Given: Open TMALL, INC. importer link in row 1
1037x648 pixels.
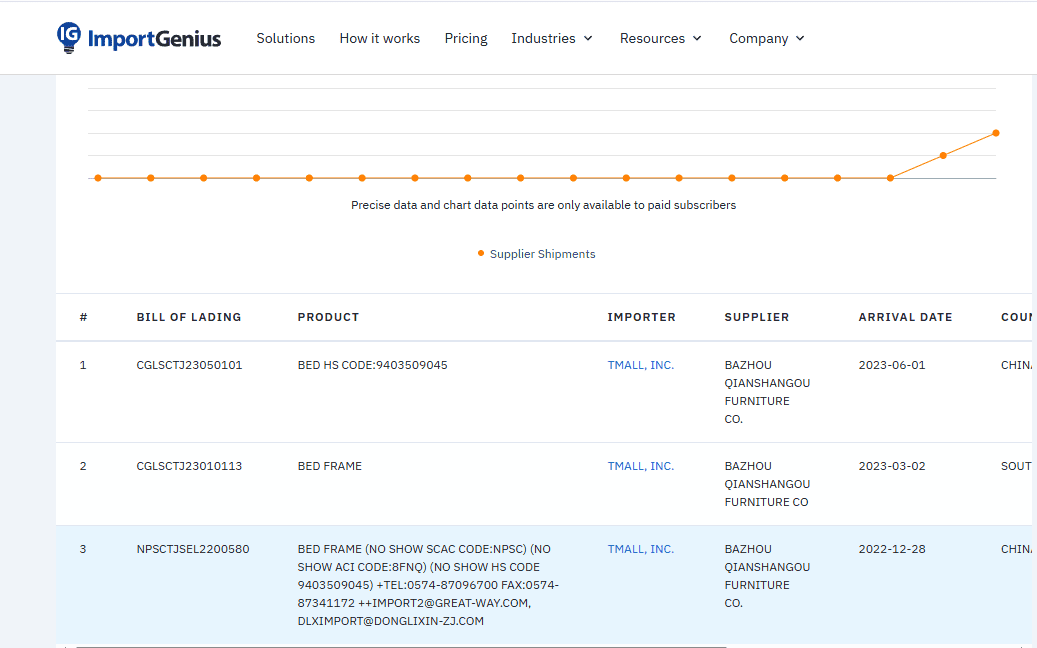Looking at the screenshot, I should [641, 365].
